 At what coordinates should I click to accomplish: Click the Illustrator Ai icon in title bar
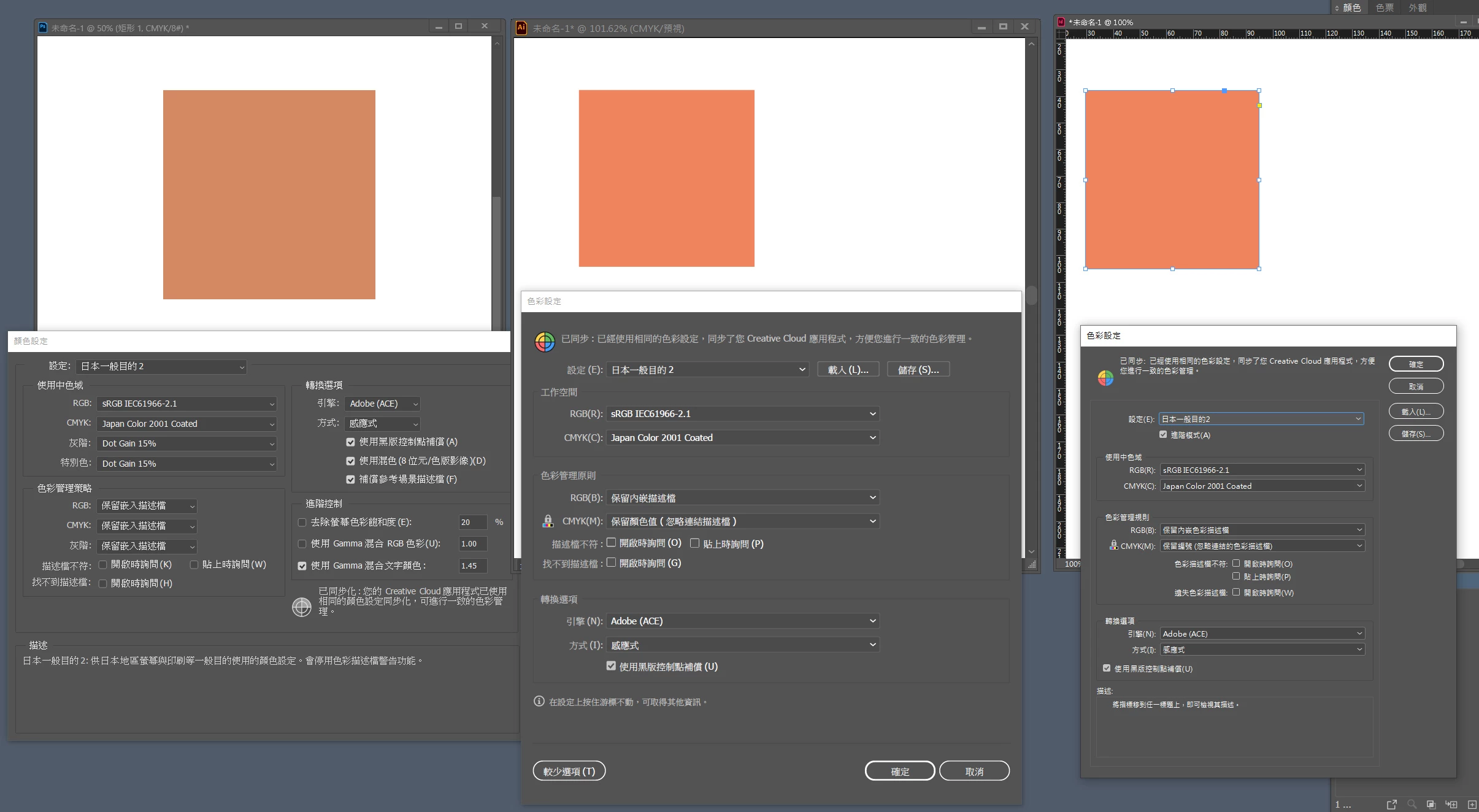coord(521,28)
